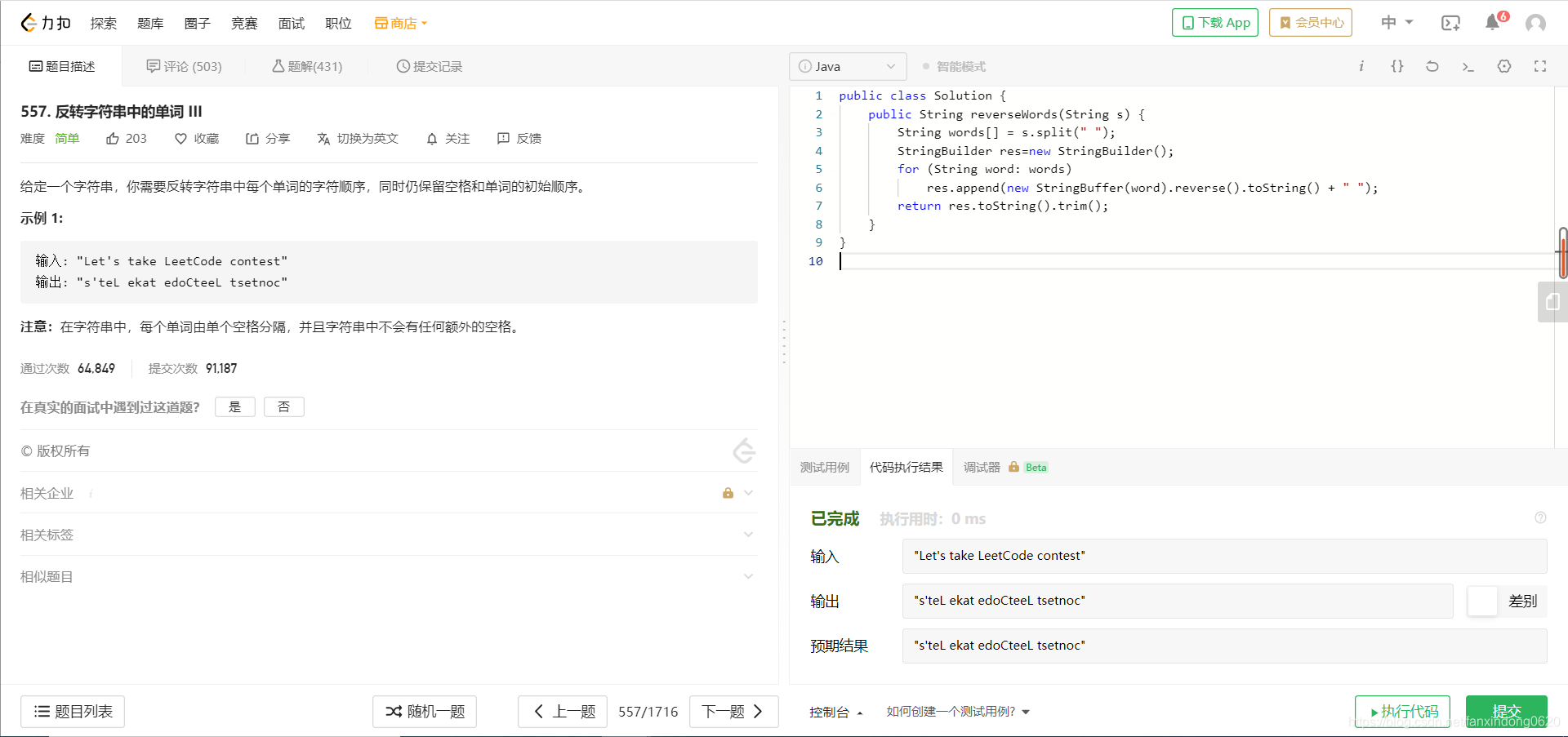This screenshot has height=737, width=1568.
Task: Switch to 代码执行结果 tab
Action: point(906,467)
